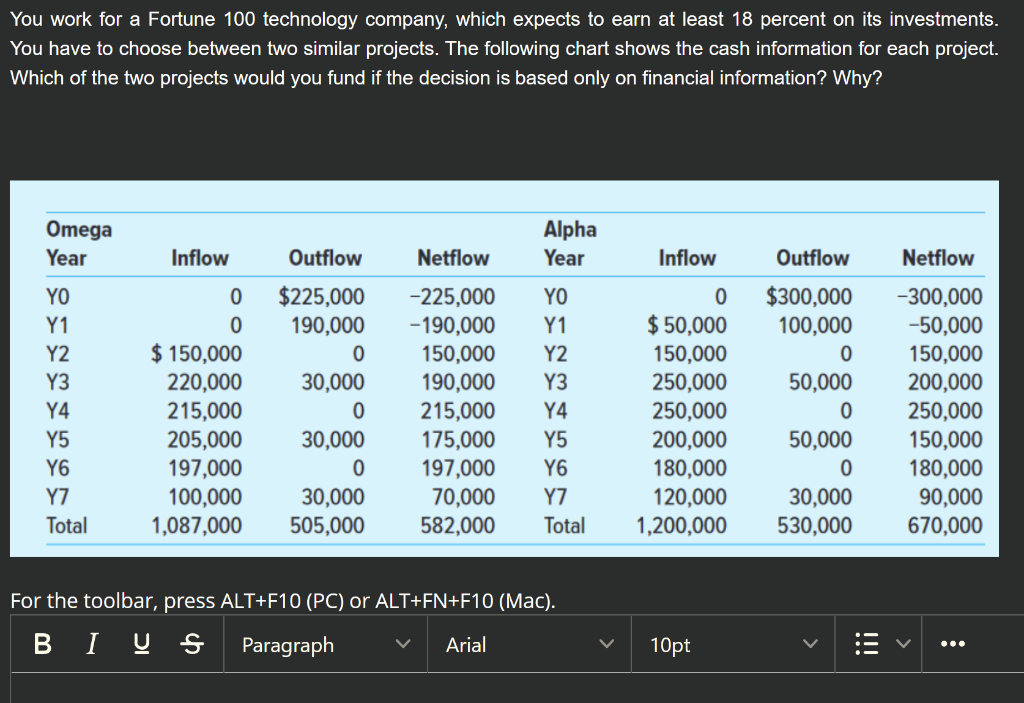This screenshot has height=703, width=1024.
Task: Click the Underline formatting icon
Action: 141,644
